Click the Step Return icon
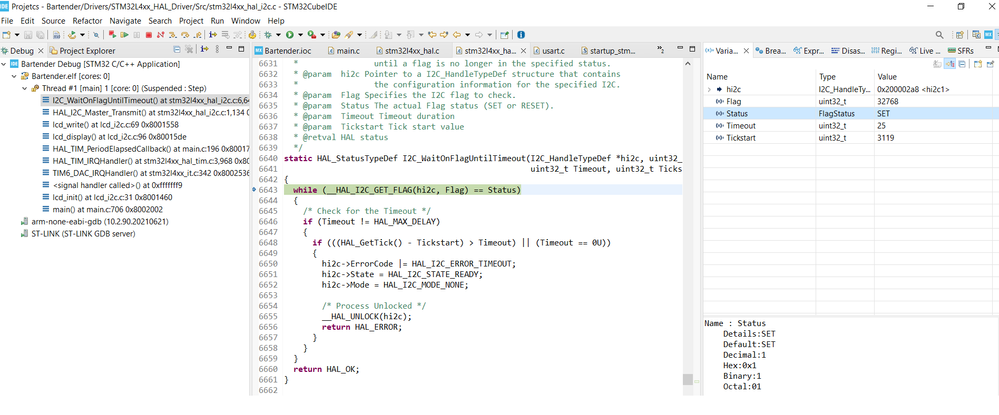This screenshot has height=415, width=999. 198,34
